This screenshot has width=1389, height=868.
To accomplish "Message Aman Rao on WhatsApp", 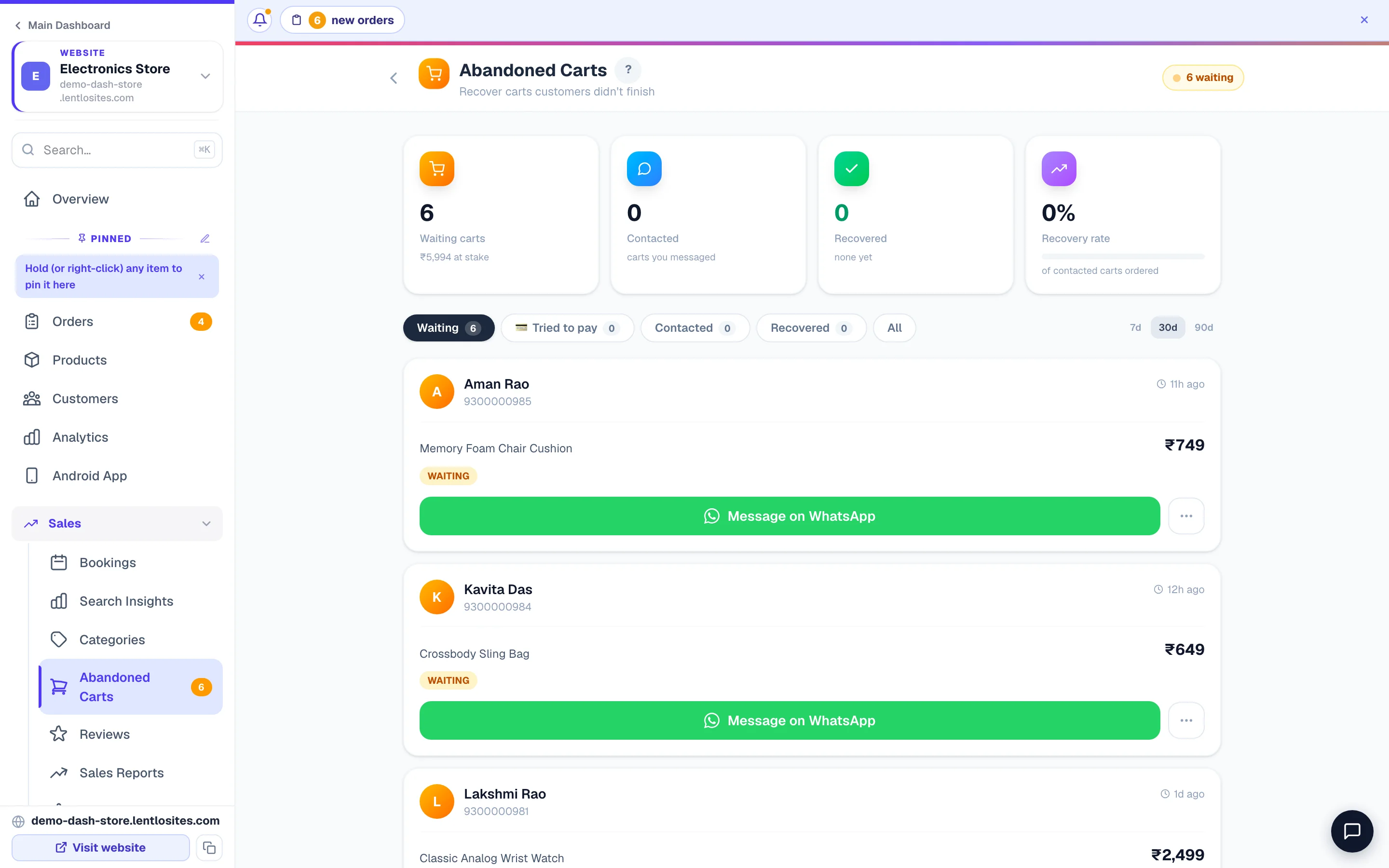I will point(789,516).
